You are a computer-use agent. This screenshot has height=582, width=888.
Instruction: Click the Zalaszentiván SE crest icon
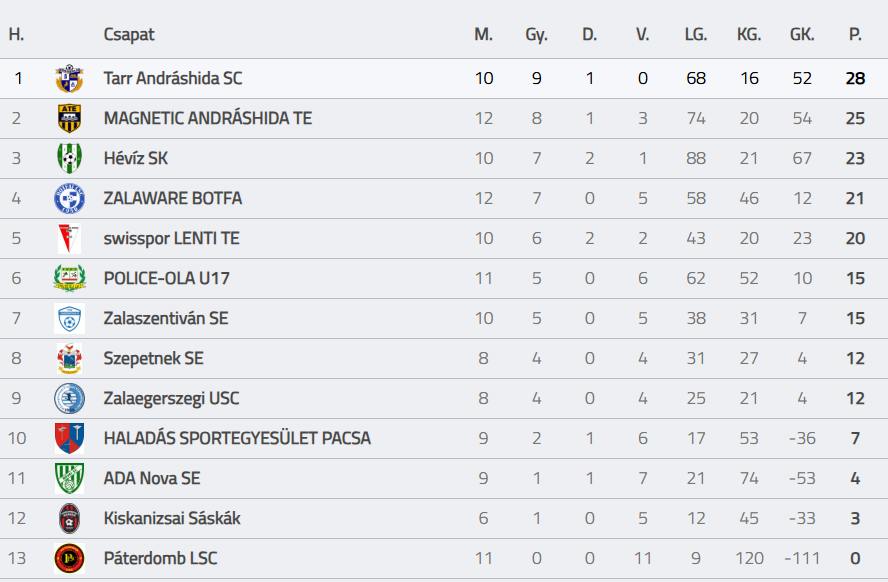69,319
